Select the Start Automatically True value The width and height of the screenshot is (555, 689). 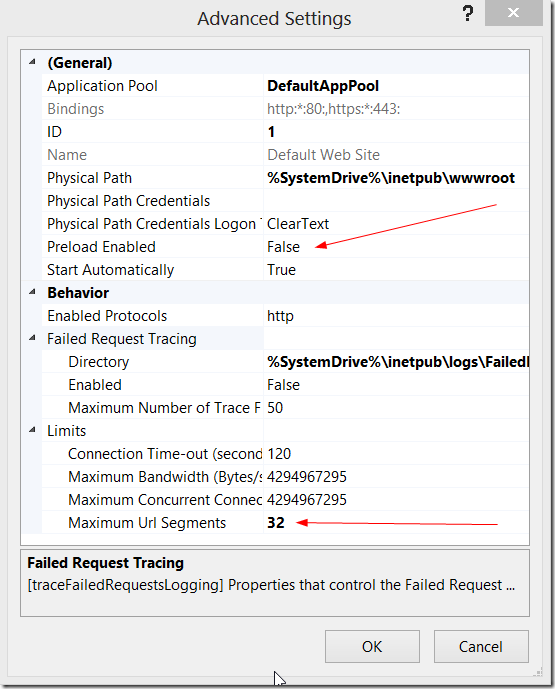281,270
